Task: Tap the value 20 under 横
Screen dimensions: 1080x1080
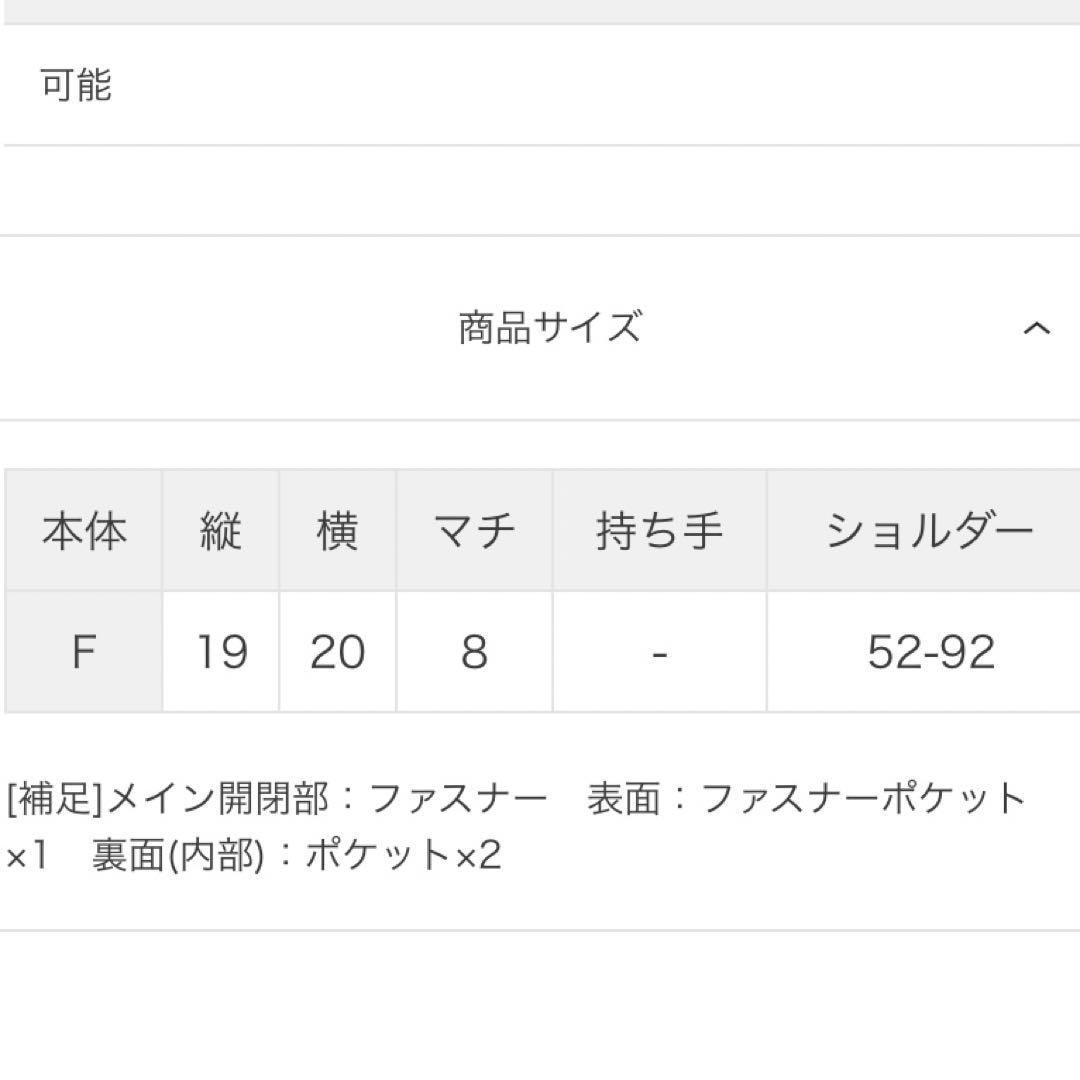Action: 337,650
